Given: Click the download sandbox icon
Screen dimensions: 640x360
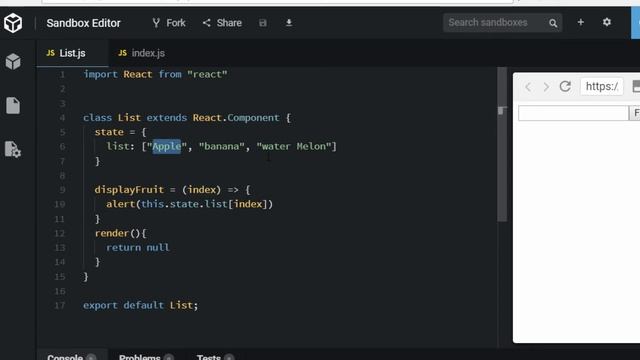Looking at the screenshot, I should [289, 22].
